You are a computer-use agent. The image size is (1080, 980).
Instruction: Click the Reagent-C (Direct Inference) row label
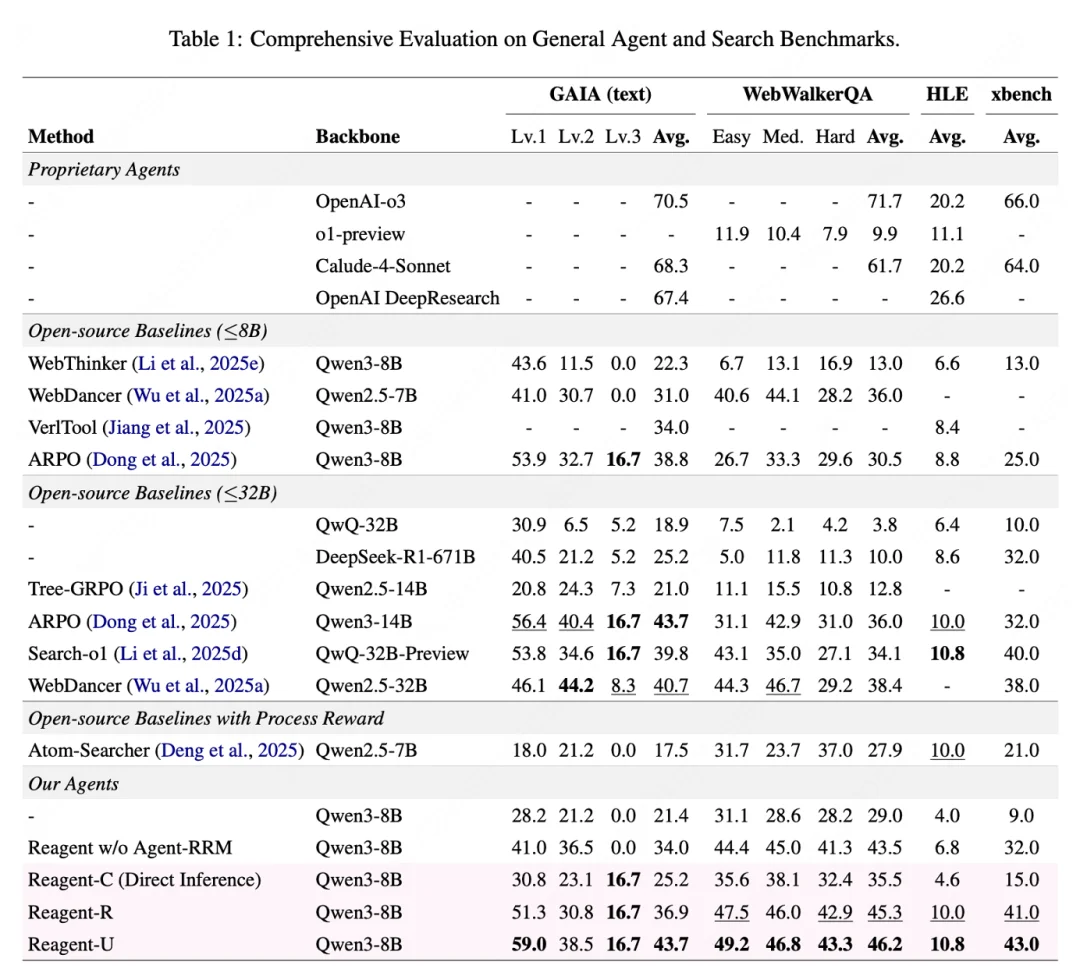click(x=144, y=880)
